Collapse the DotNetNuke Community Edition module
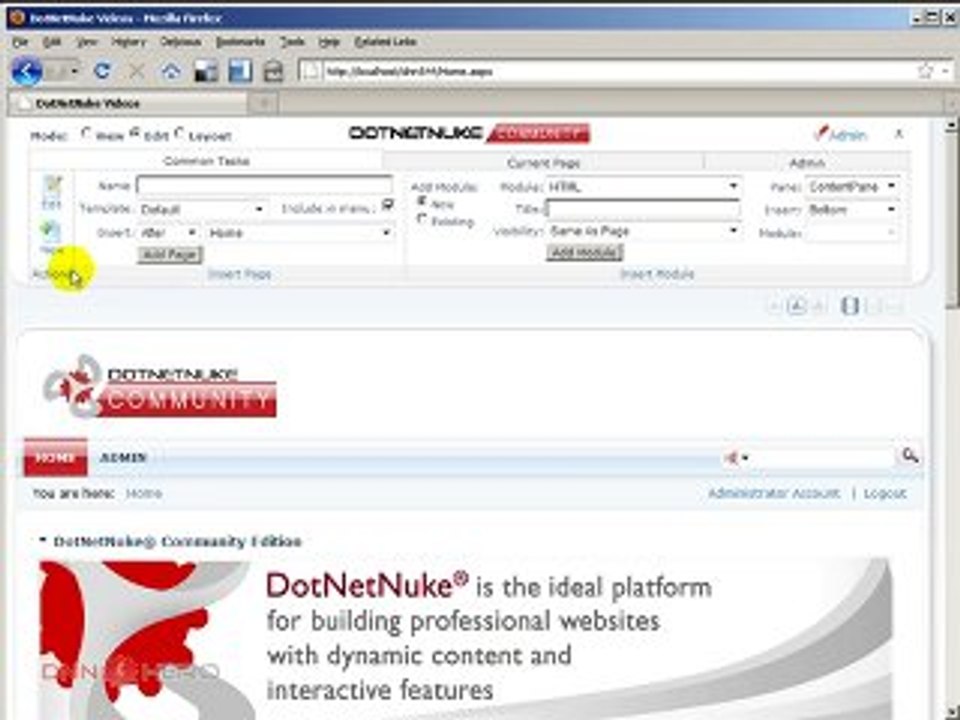960x720 pixels. pyautogui.click(x=42, y=540)
